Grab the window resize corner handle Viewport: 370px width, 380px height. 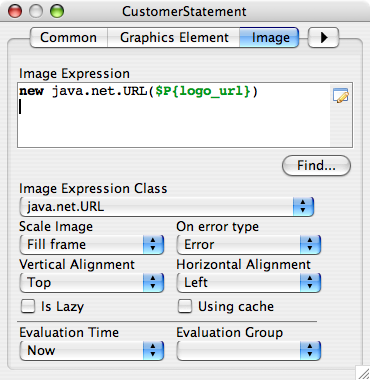(x=363, y=373)
